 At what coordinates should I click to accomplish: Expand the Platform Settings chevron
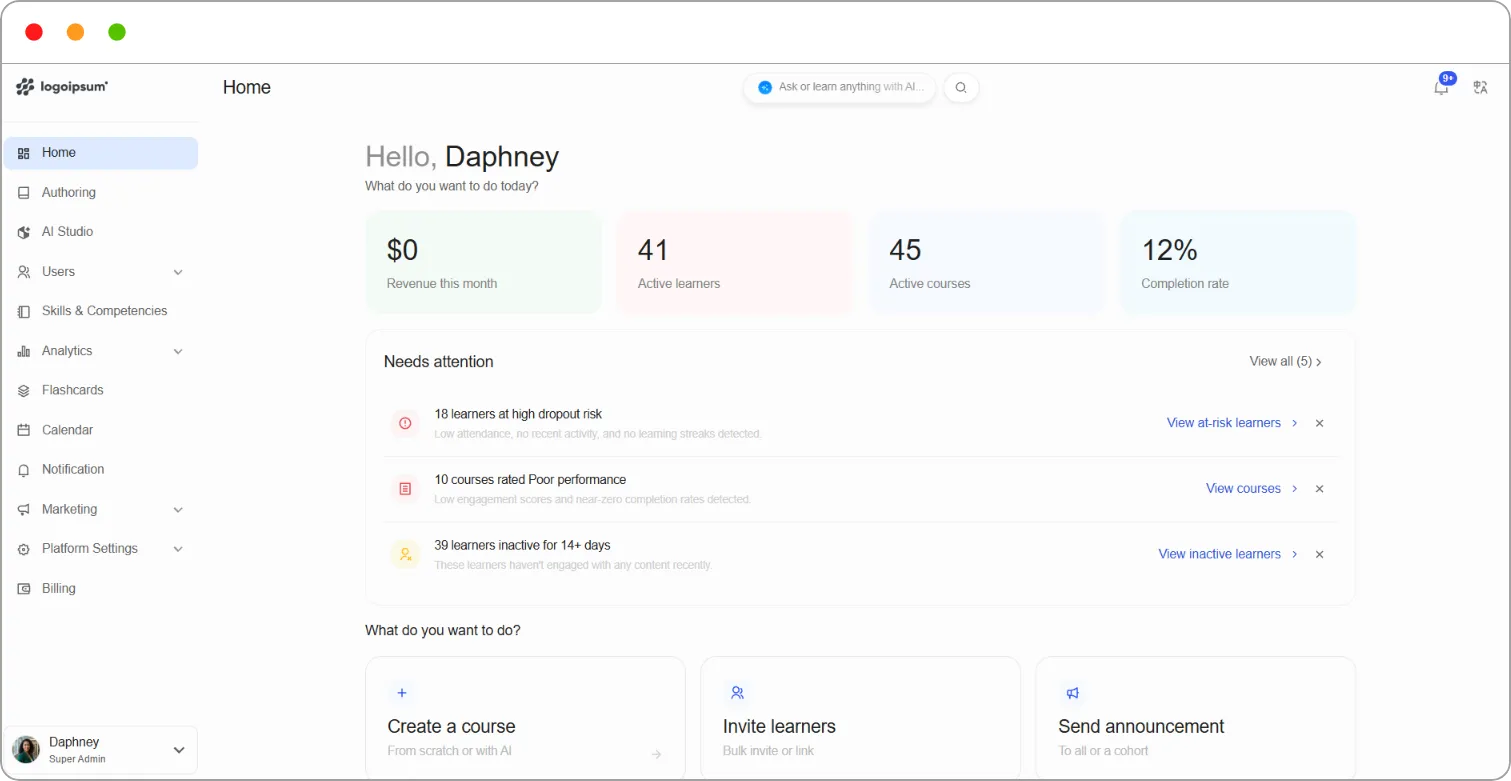click(178, 549)
